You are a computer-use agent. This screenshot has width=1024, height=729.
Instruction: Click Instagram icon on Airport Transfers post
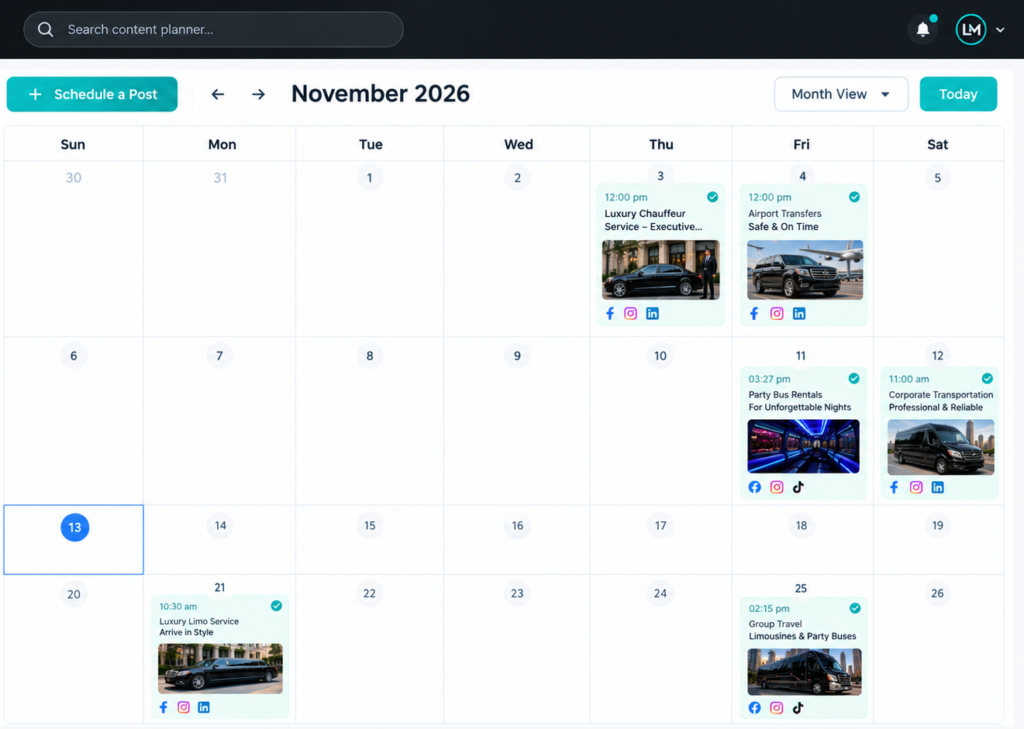pyautogui.click(x=776, y=314)
